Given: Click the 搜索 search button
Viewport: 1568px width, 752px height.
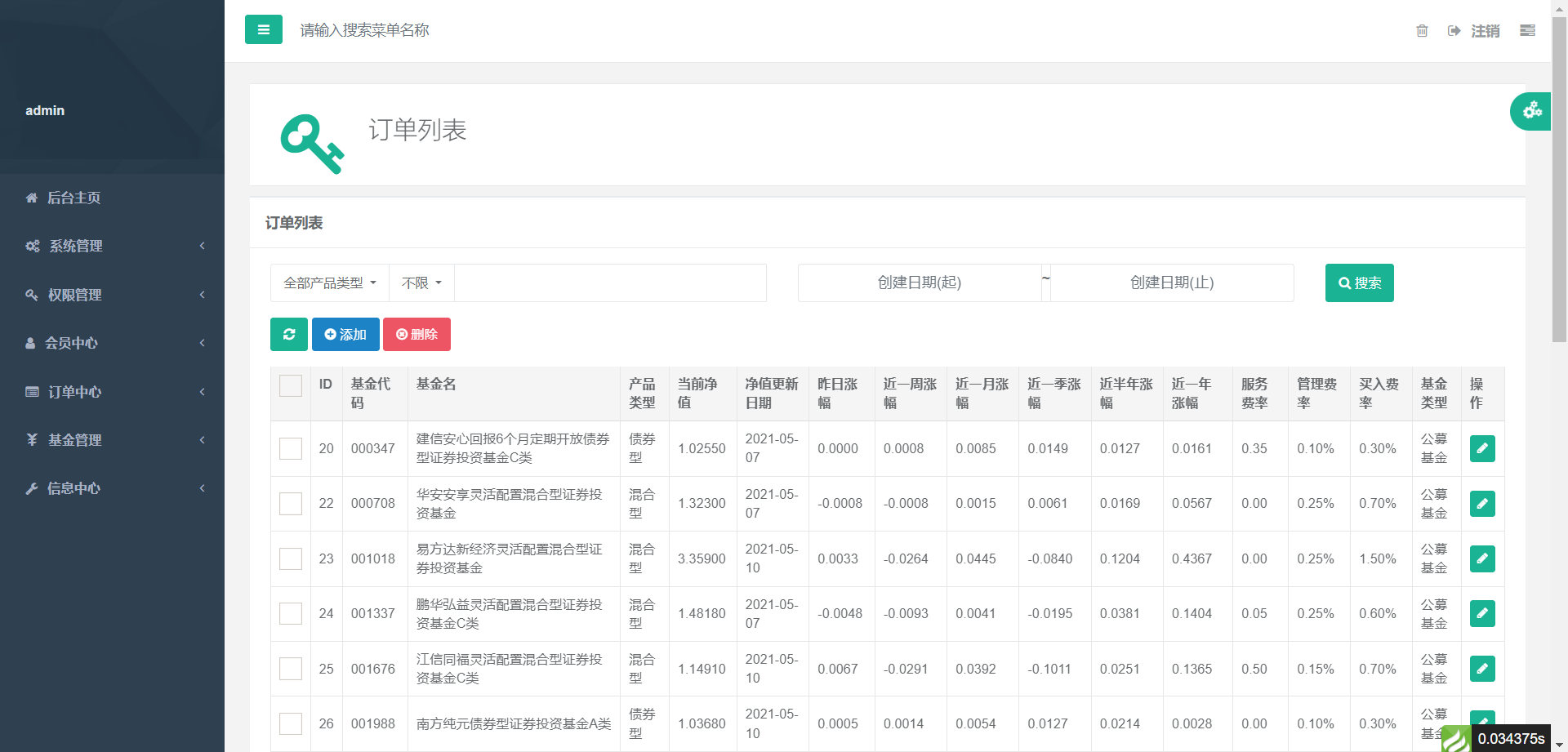Looking at the screenshot, I should click(1359, 283).
